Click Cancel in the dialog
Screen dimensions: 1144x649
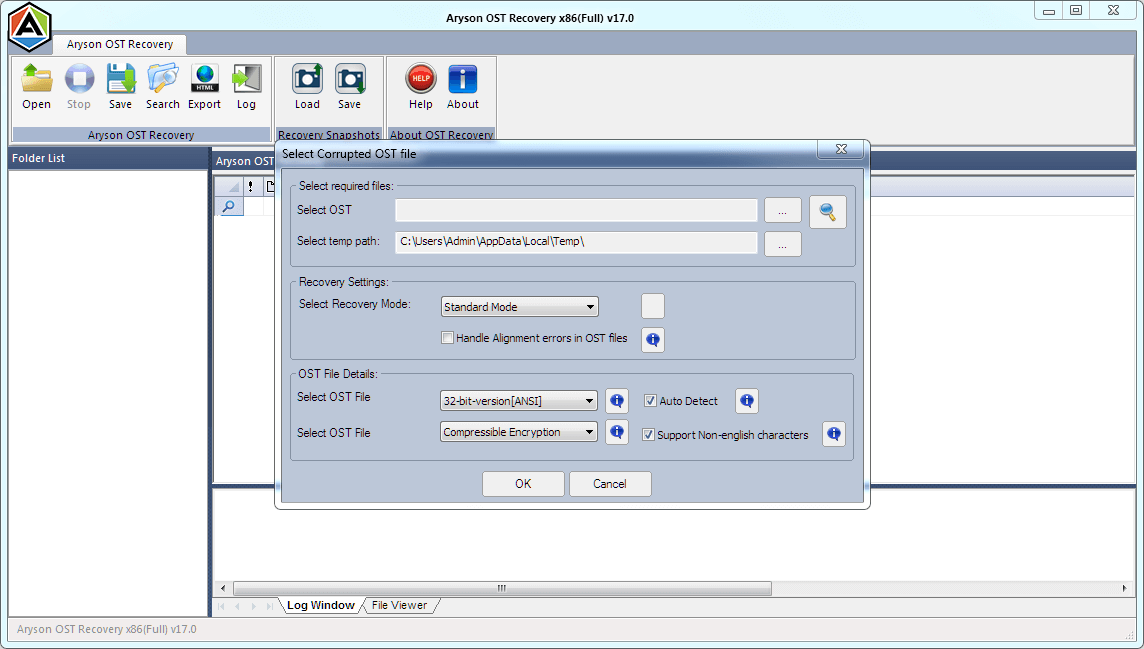(610, 483)
